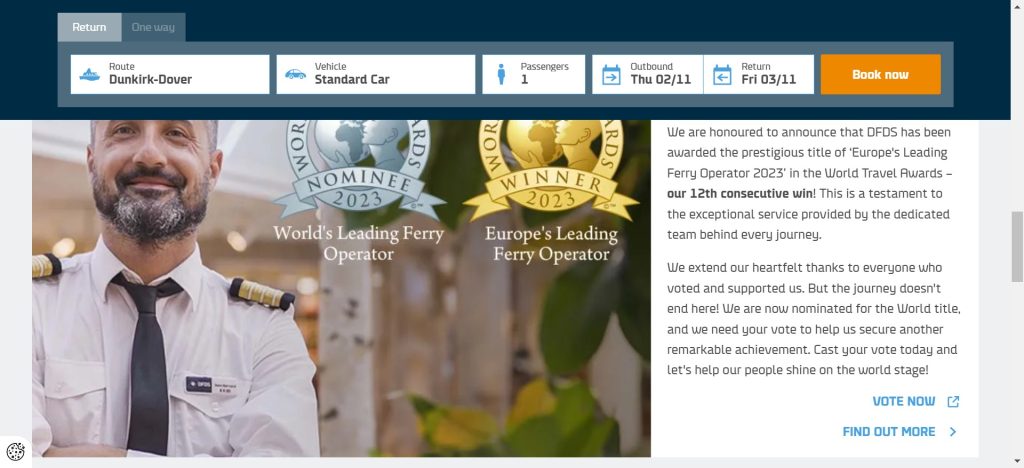Image resolution: width=1024 pixels, height=468 pixels.
Task: Click the person icon in Passengers field
Action: click(x=501, y=74)
